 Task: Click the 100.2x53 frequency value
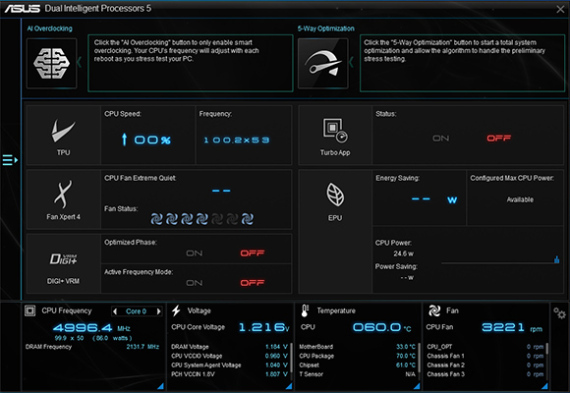[x=237, y=140]
